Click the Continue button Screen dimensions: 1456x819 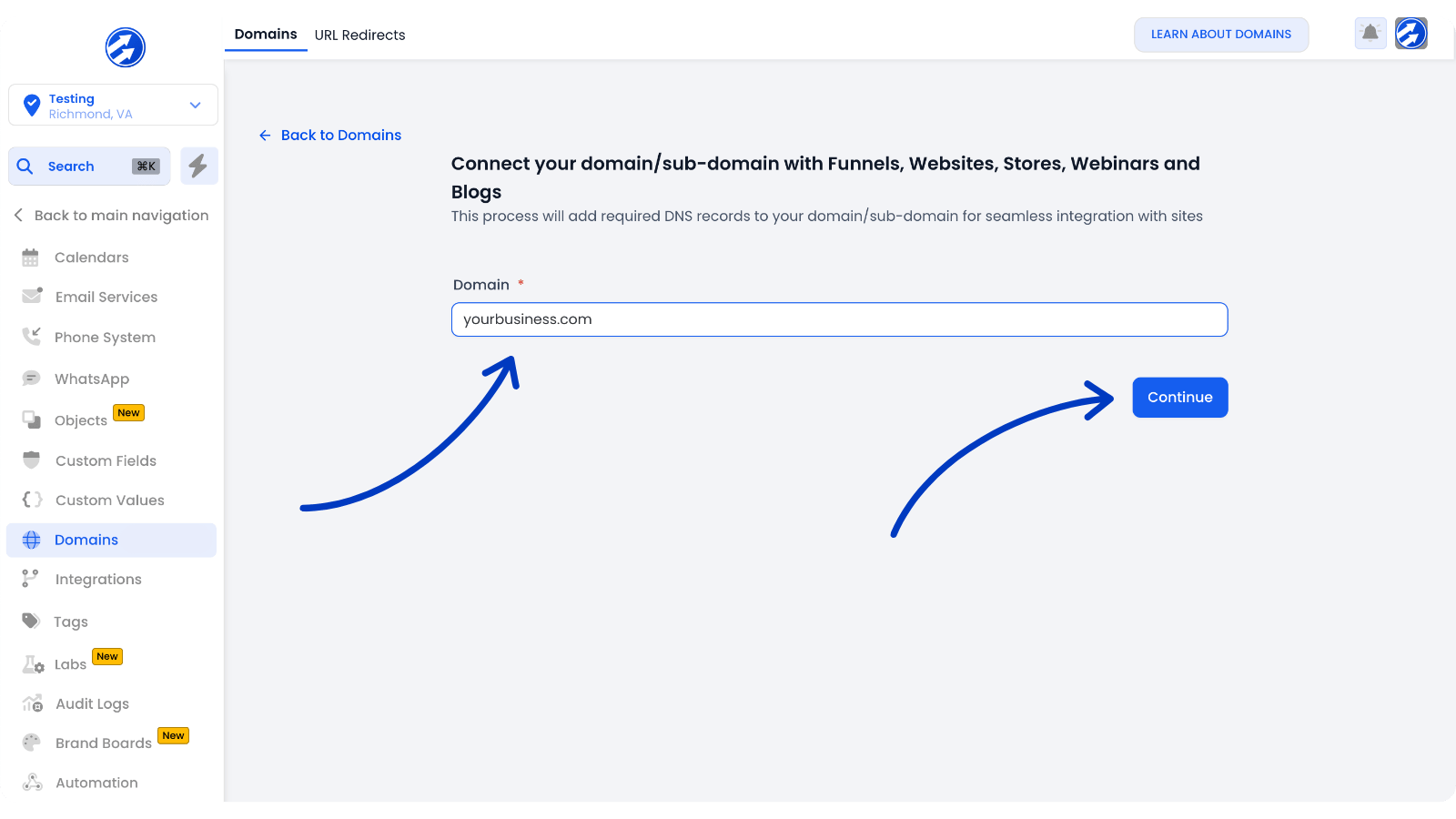1179,397
